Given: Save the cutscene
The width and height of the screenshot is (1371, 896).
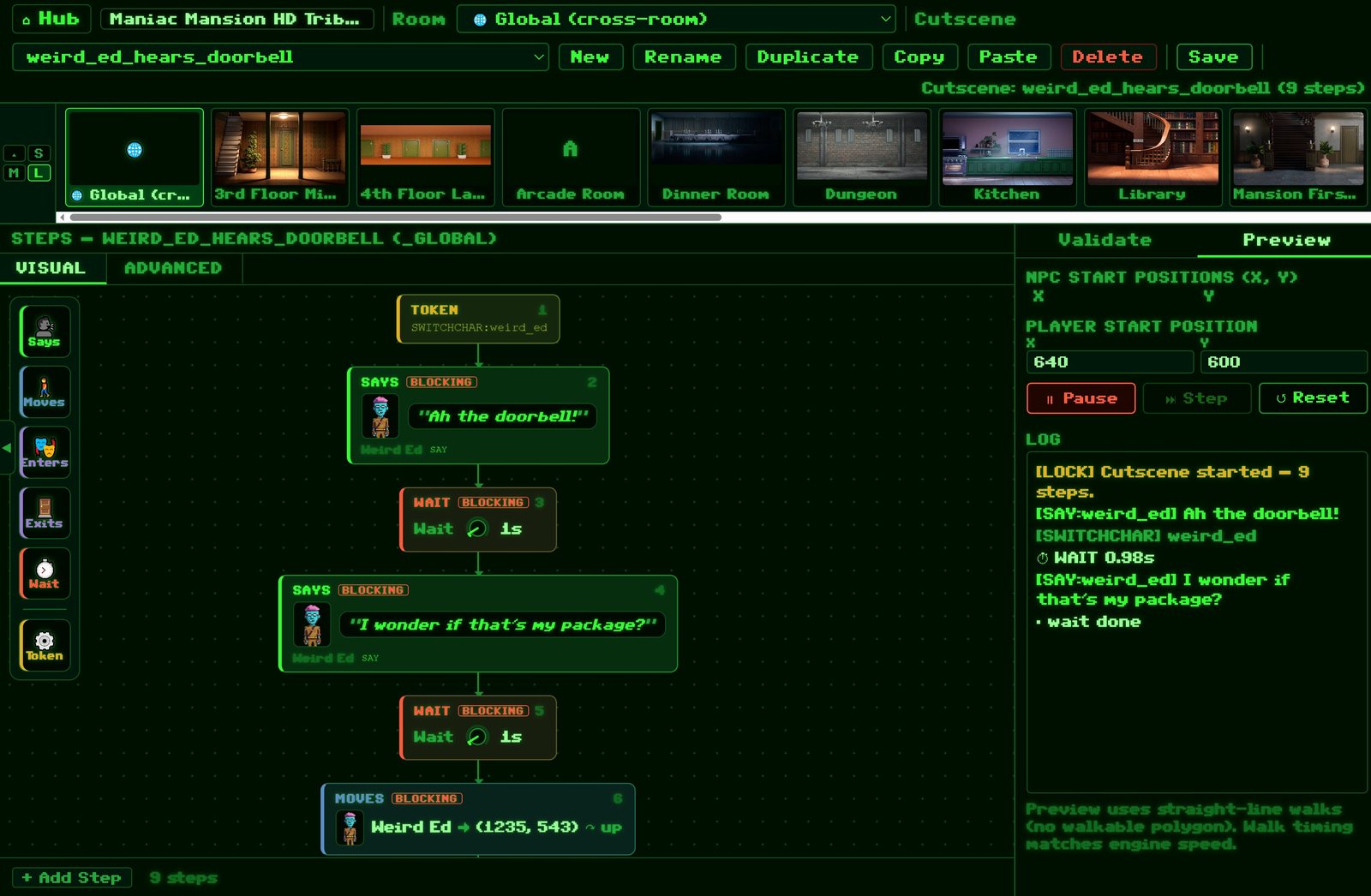Looking at the screenshot, I should [1214, 57].
